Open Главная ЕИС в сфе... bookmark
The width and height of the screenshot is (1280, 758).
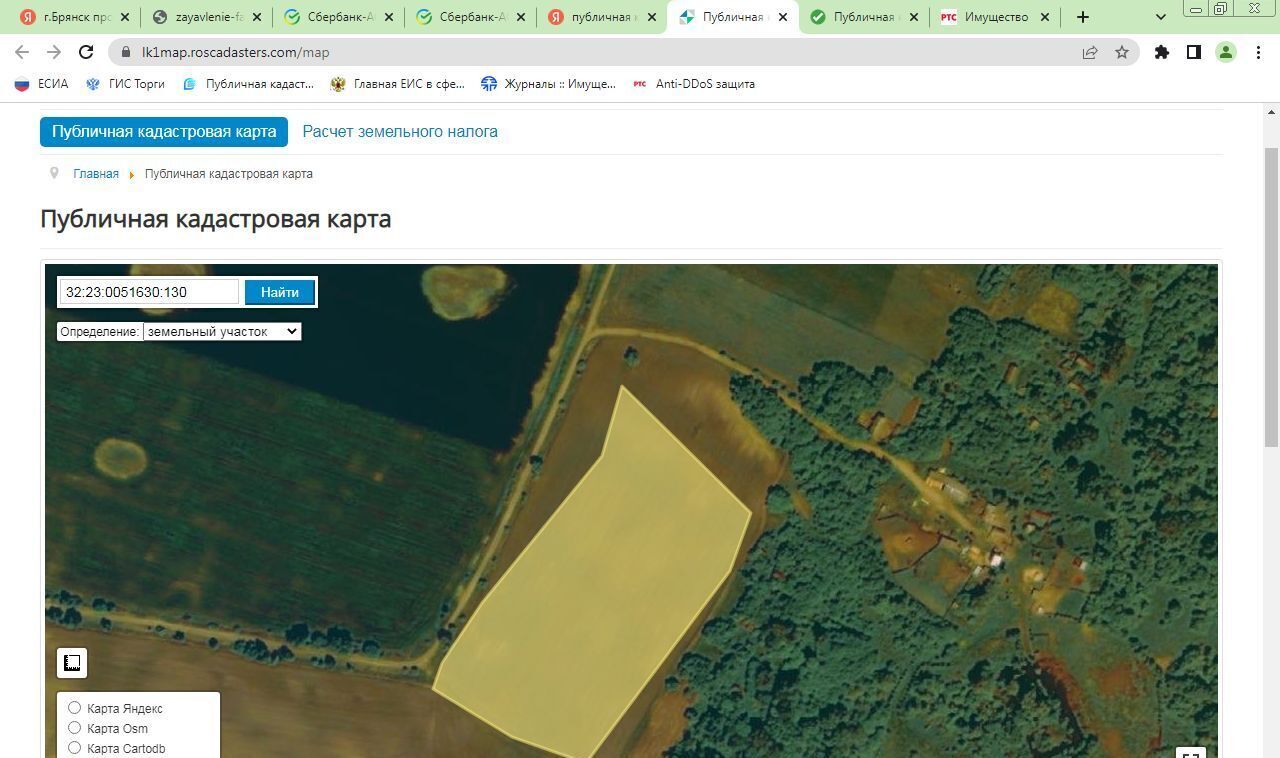click(398, 84)
